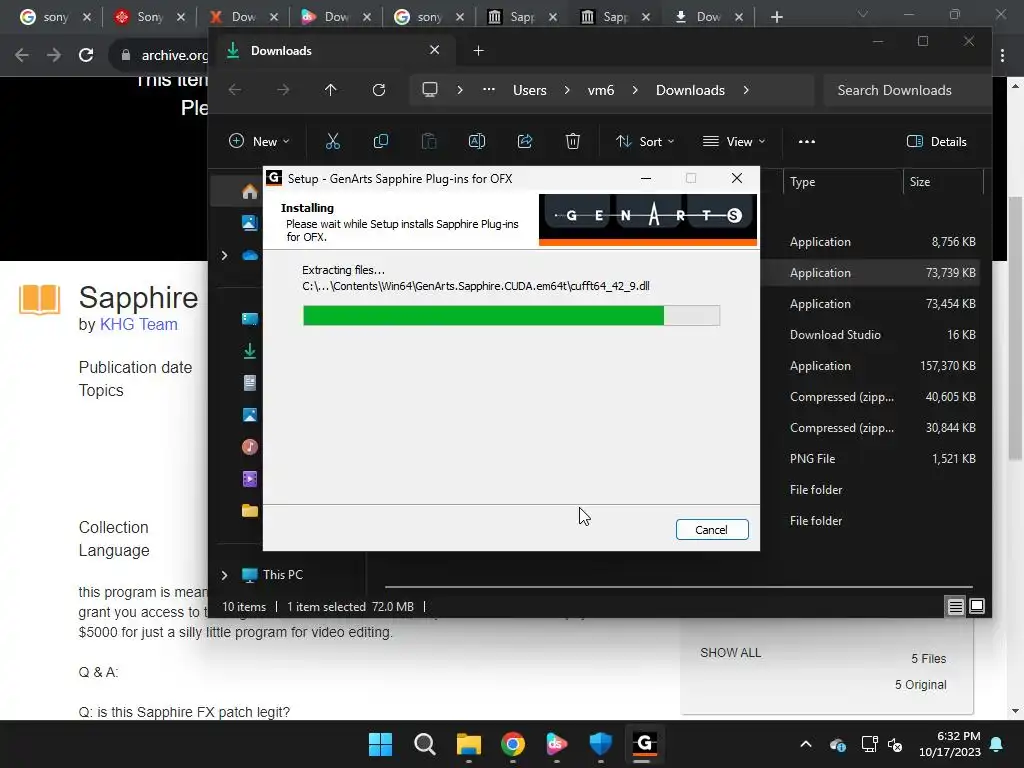Click the Share icon in Explorer toolbar
Viewport: 1024px width, 768px height.
[x=525, y=141]
